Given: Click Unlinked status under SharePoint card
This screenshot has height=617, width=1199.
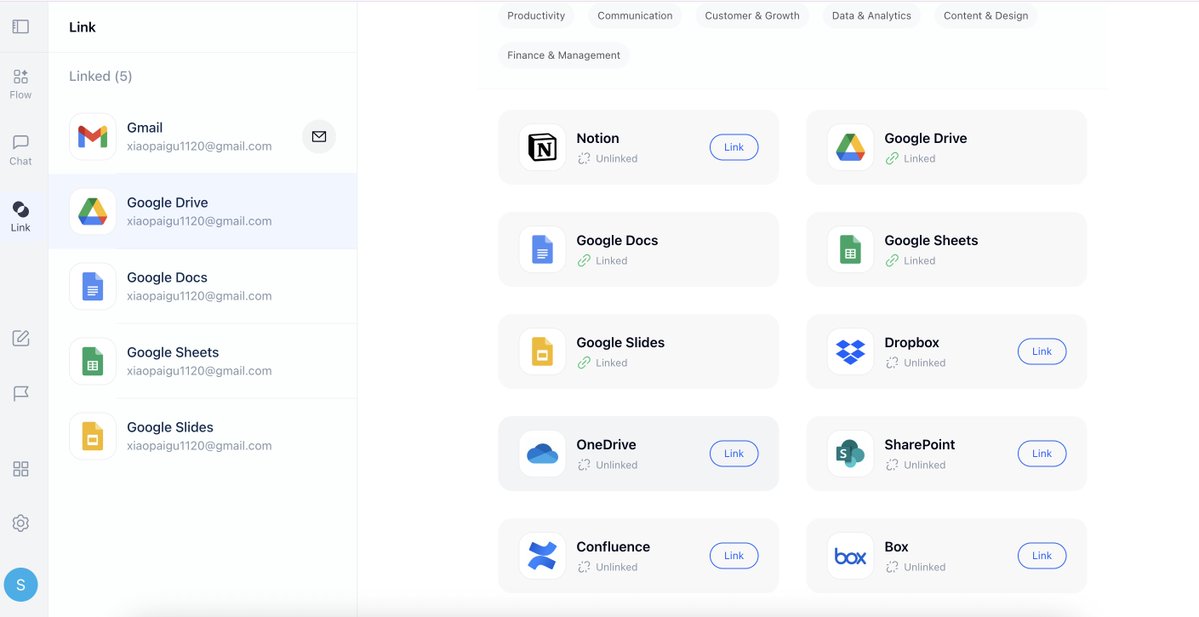Looking at the screenshot, I should coord(915,465).
